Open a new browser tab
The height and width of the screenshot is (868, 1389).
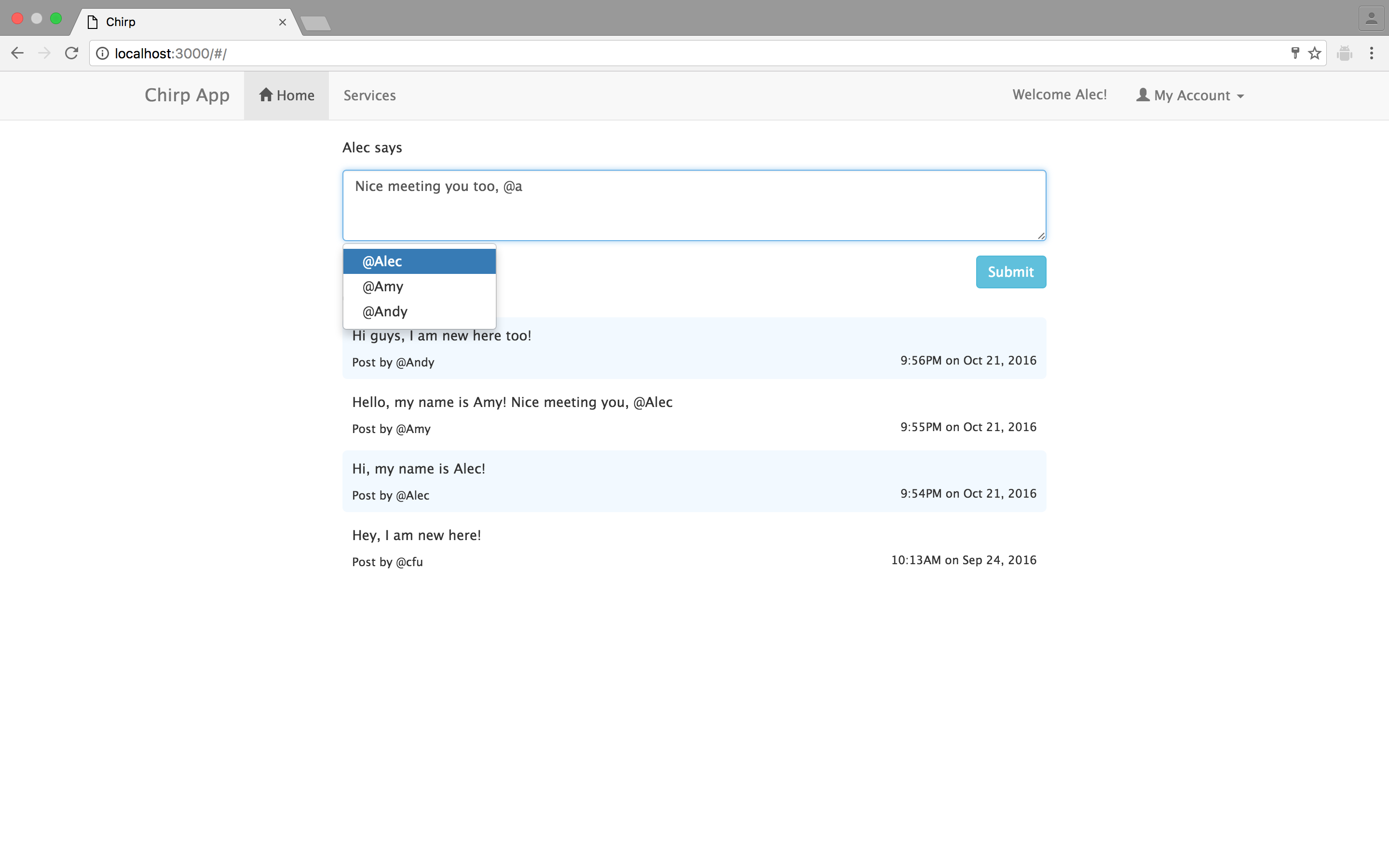pyautogui.click(x=315, y=23)
